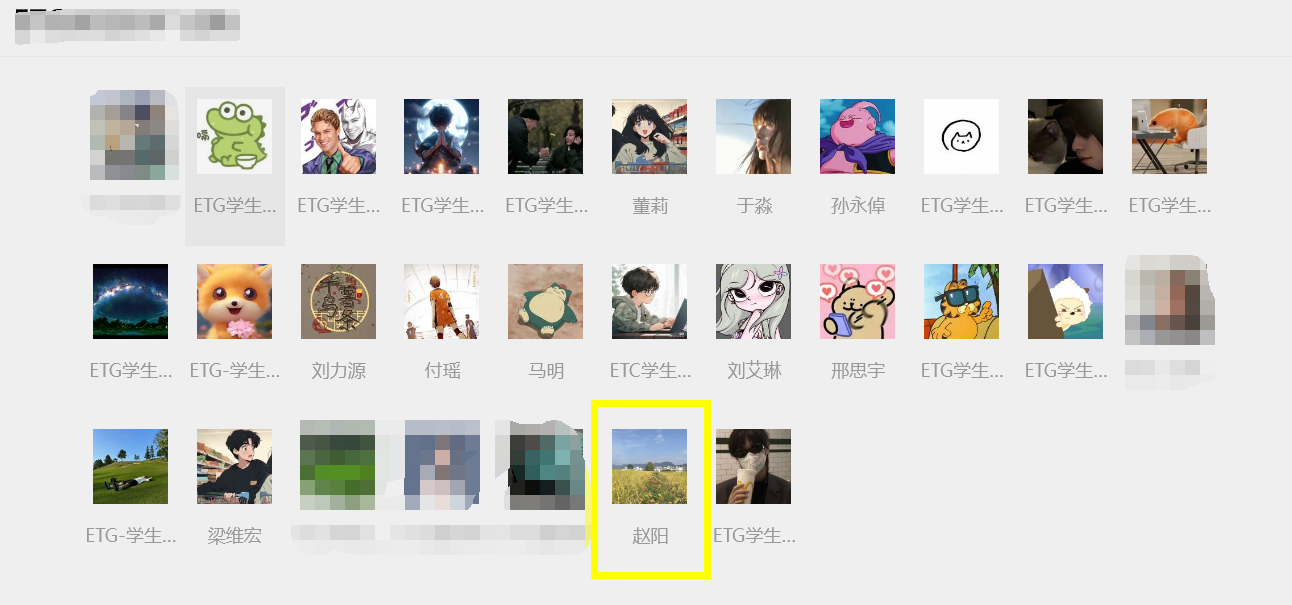This screenshot has width=1292, height=605.
Task: Click 邢思宇's bear with hearts avatar
Action: click(x=858, y=301)
